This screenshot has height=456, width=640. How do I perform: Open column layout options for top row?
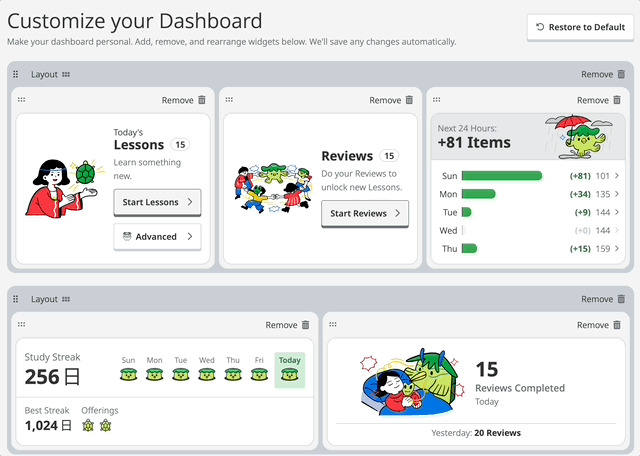tap(66, 74)
